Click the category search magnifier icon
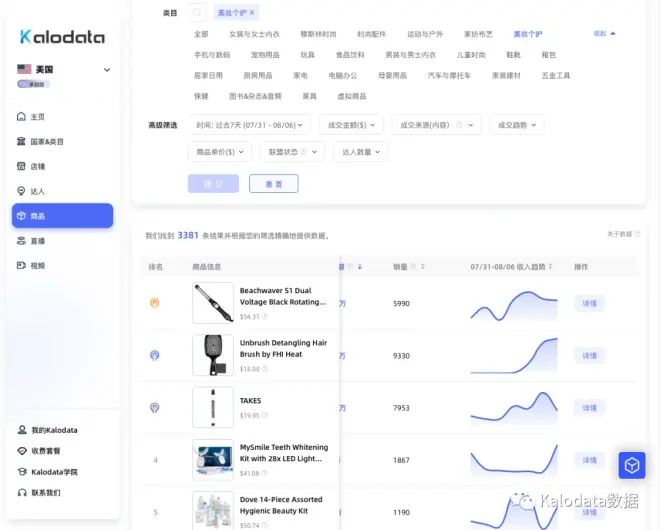Screen dimensions: 660x530 197,13
